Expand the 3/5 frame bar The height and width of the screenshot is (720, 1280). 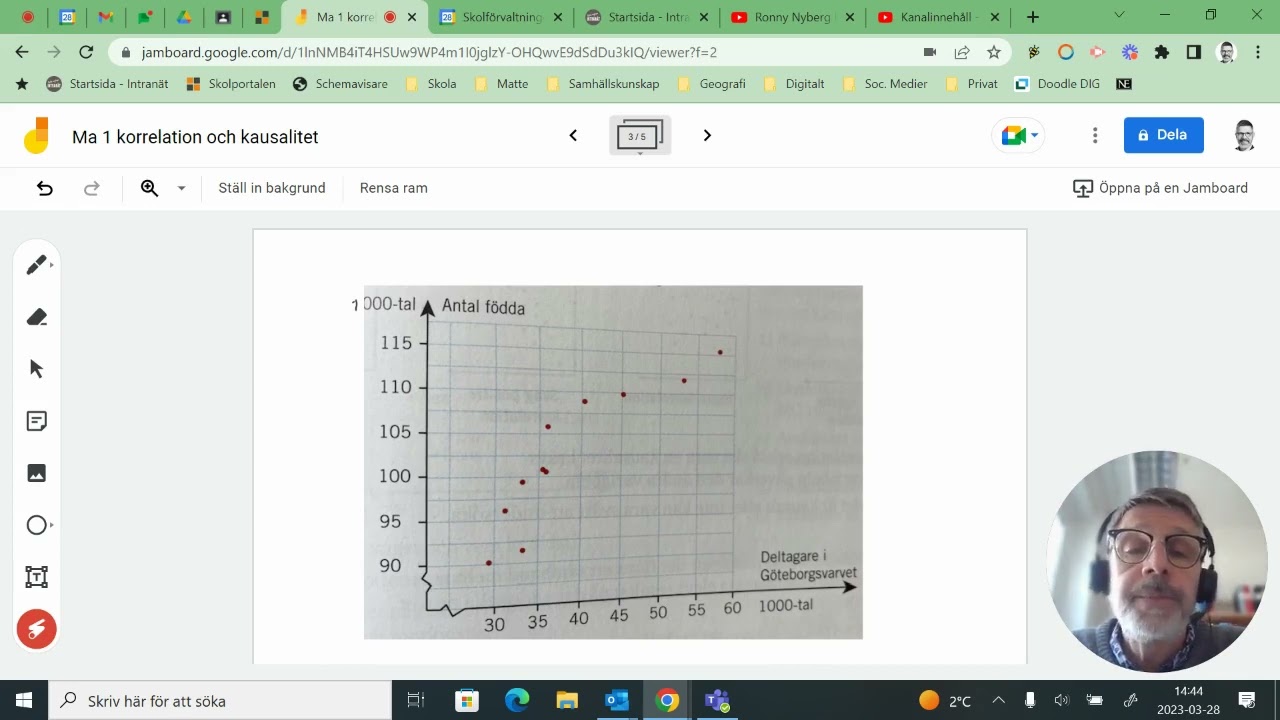pos(640,136)
